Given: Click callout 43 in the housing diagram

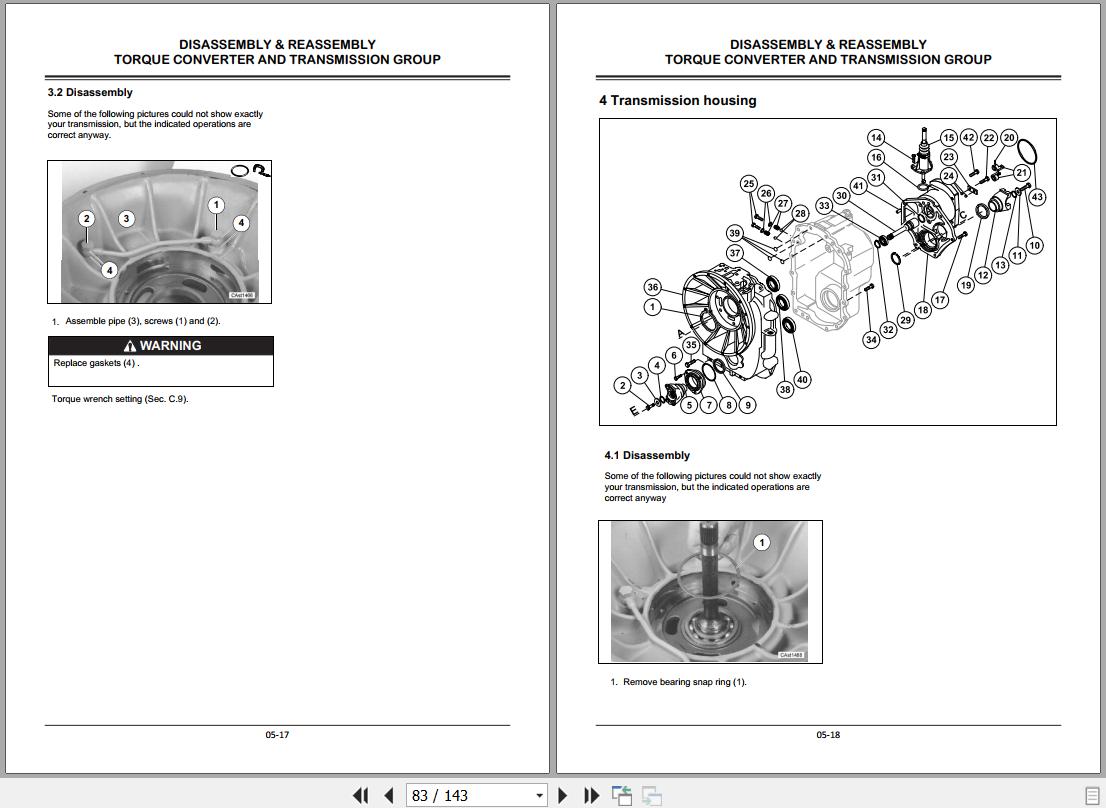Looking at the screenshot, I should point(1037,197).
